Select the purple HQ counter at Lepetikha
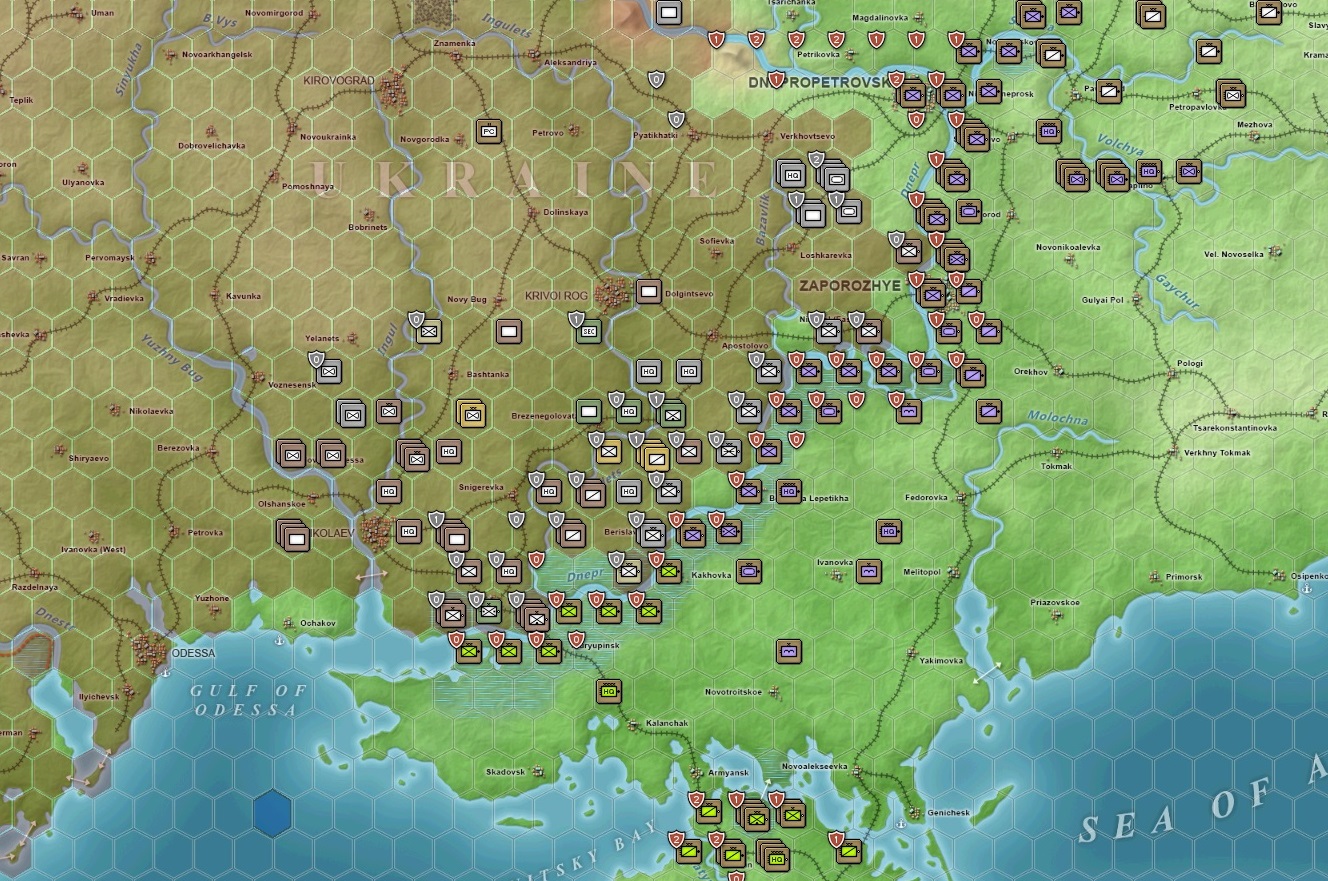The height and width of the screenshot is (881, 1328). pyautogui.click(x=789, y=491)
